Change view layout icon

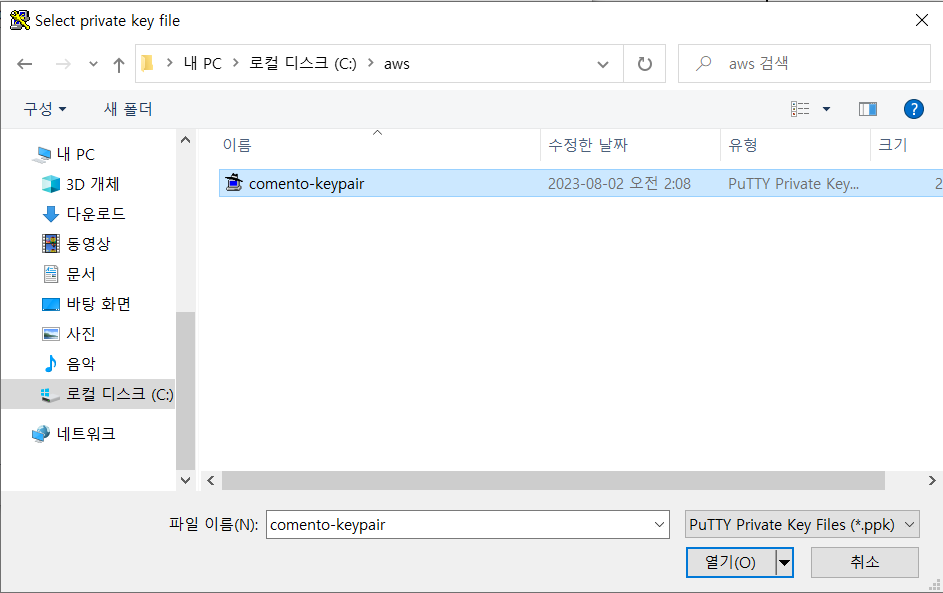click(x=800, y=109)
